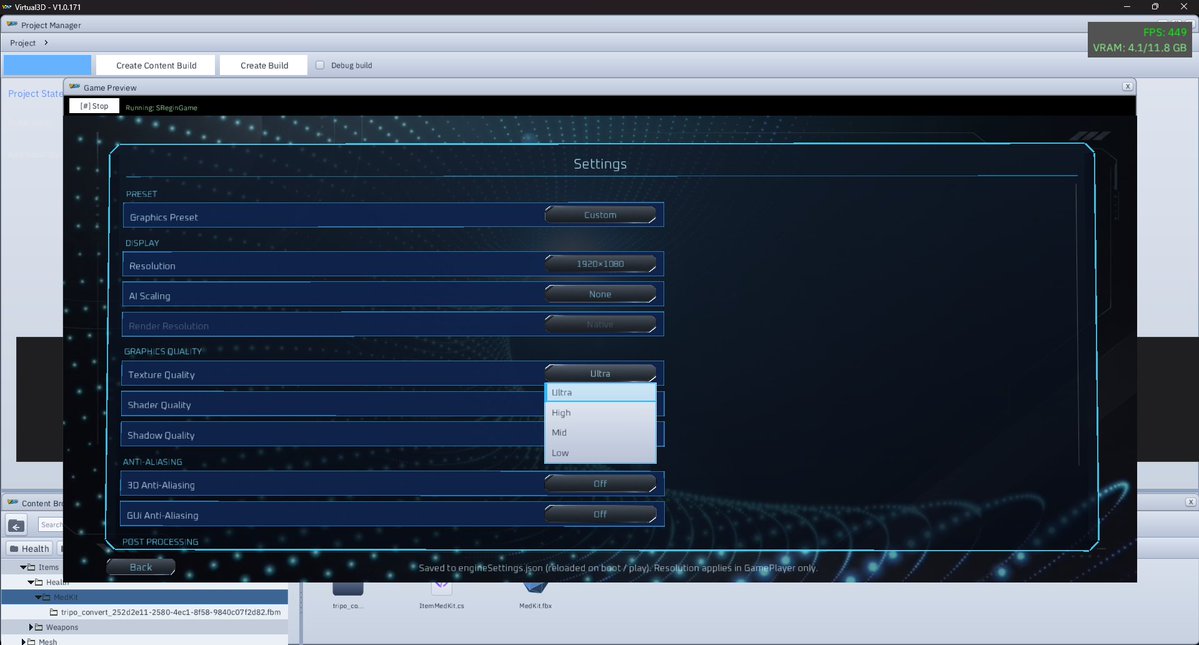Choose Mid in the Texture Quality list
This screenshot has width=1199, height=645.
600,433
